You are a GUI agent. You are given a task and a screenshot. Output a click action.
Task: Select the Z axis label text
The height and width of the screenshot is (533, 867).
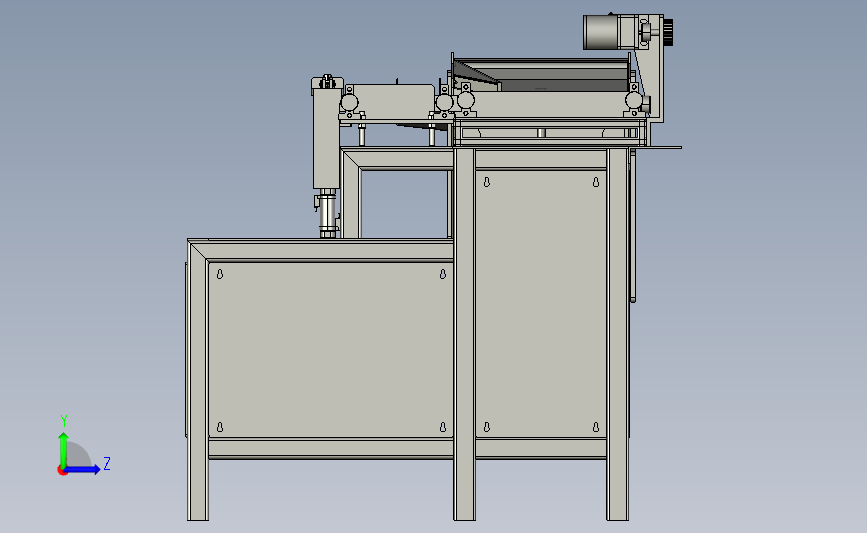(107, 463)
